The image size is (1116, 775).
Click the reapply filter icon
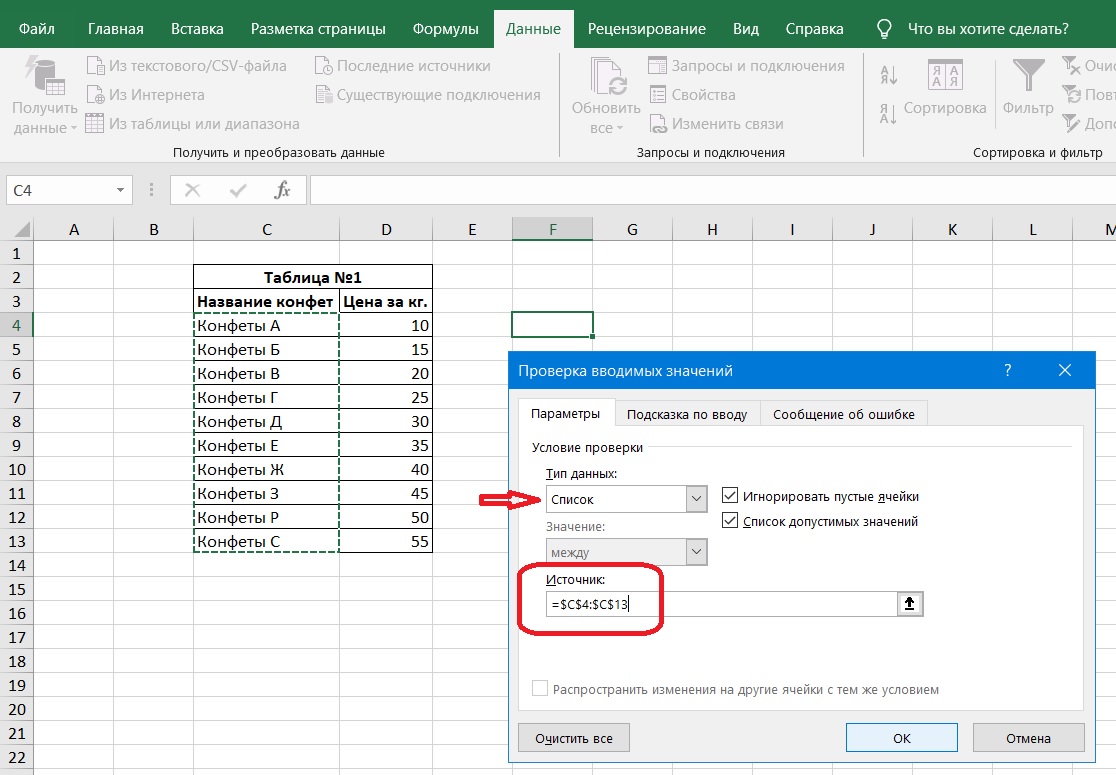[1071, 95]
